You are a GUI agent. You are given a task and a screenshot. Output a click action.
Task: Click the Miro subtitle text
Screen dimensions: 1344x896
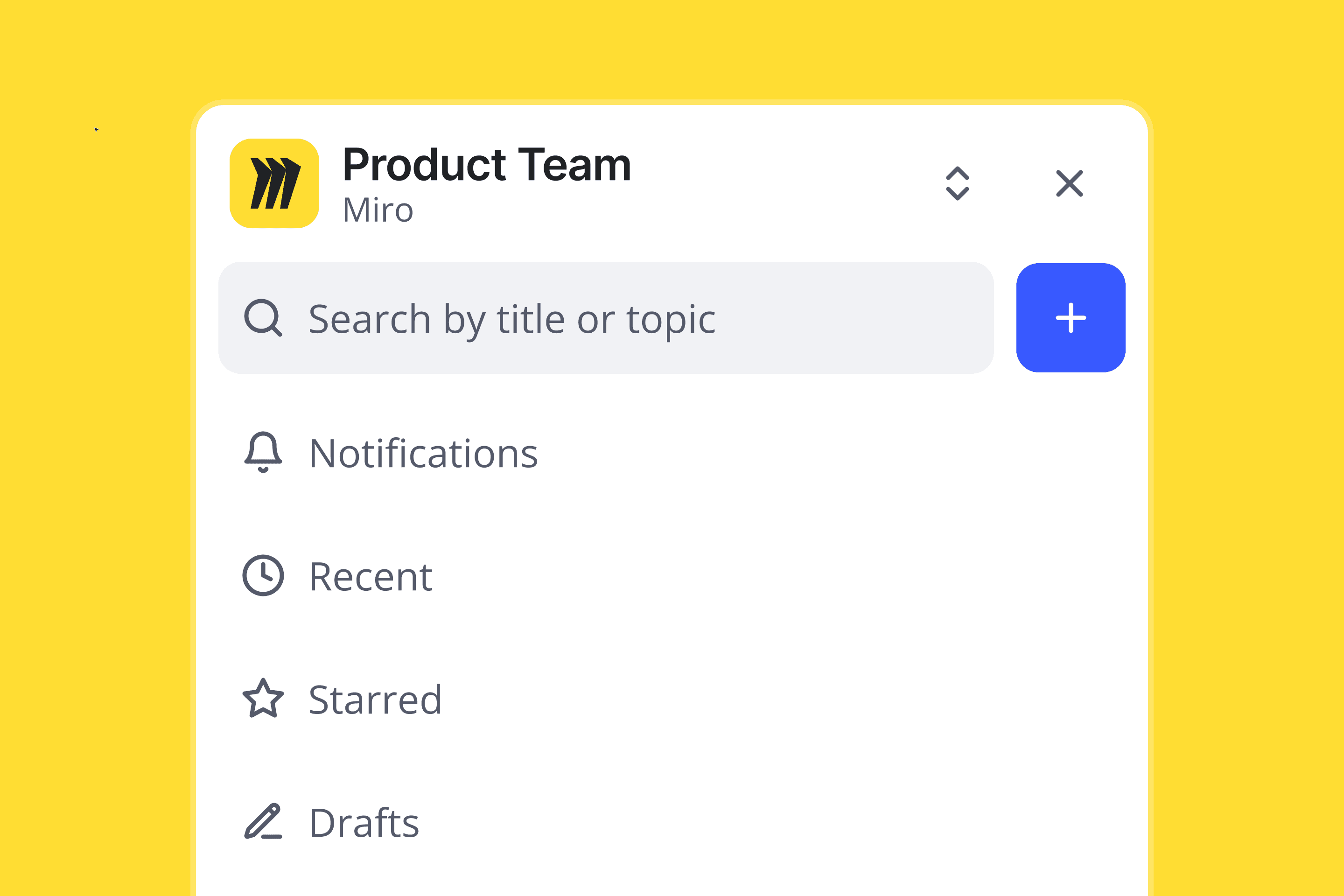pyautogui.click(x=378, y=210)
